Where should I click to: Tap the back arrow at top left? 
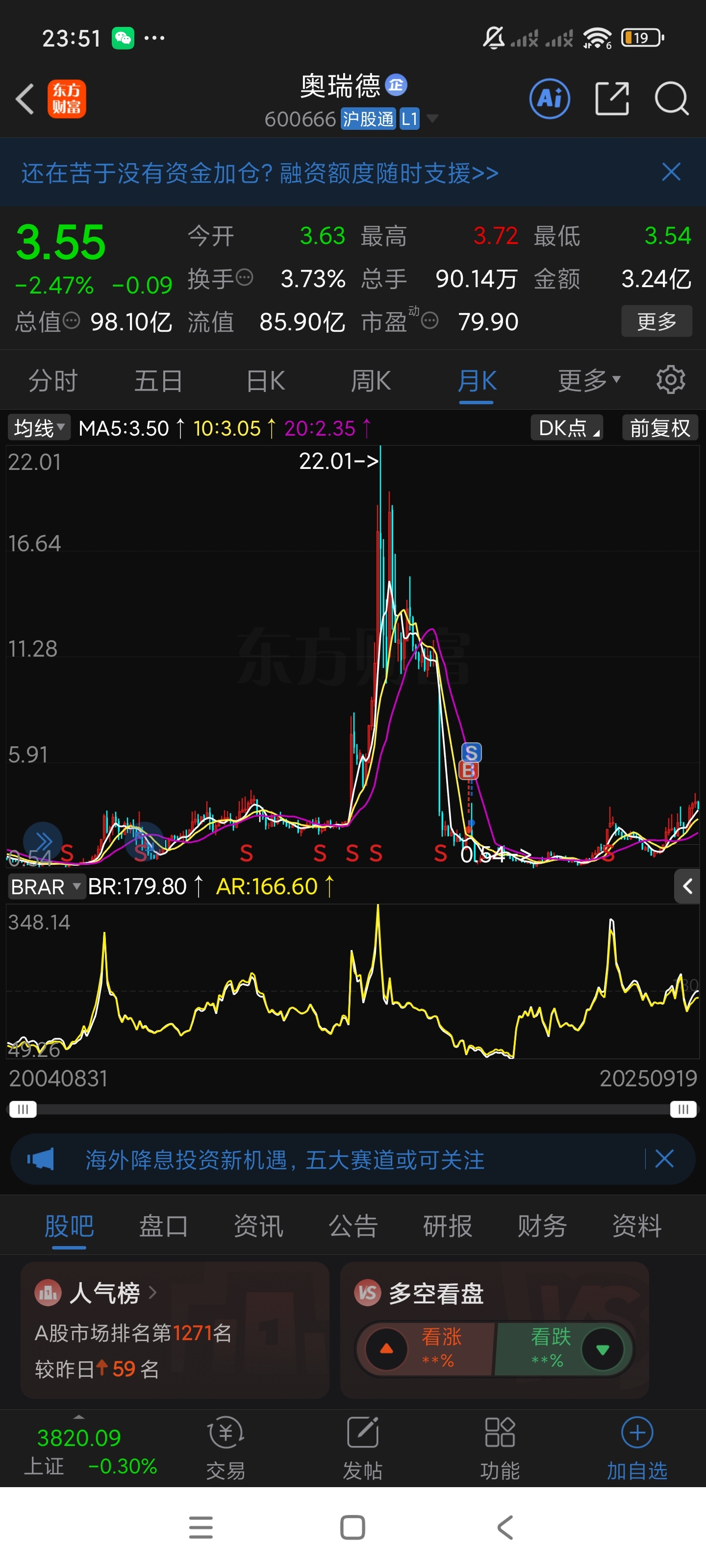click(x=25, y=98)
